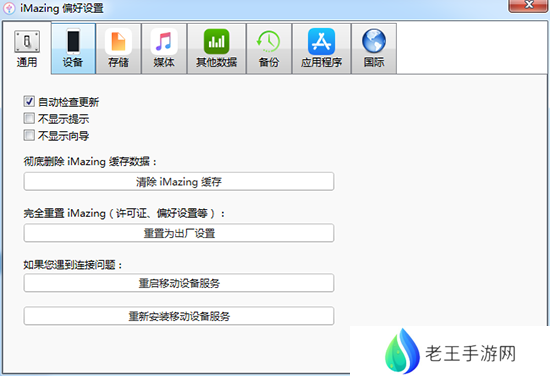Open the 应用程序 applications tab
Image resolution: width=550 pixels, height=376 pixels.
click(321, 48)
